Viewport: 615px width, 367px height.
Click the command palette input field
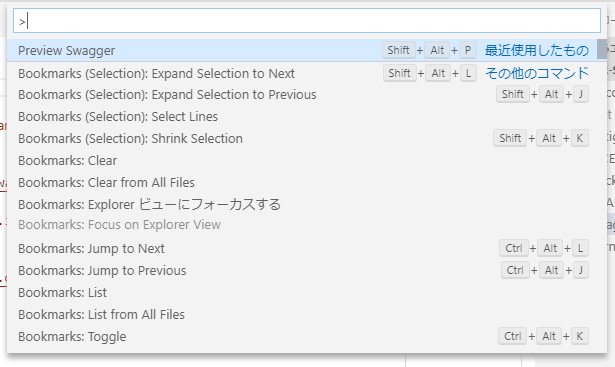(x=307, y=21)
